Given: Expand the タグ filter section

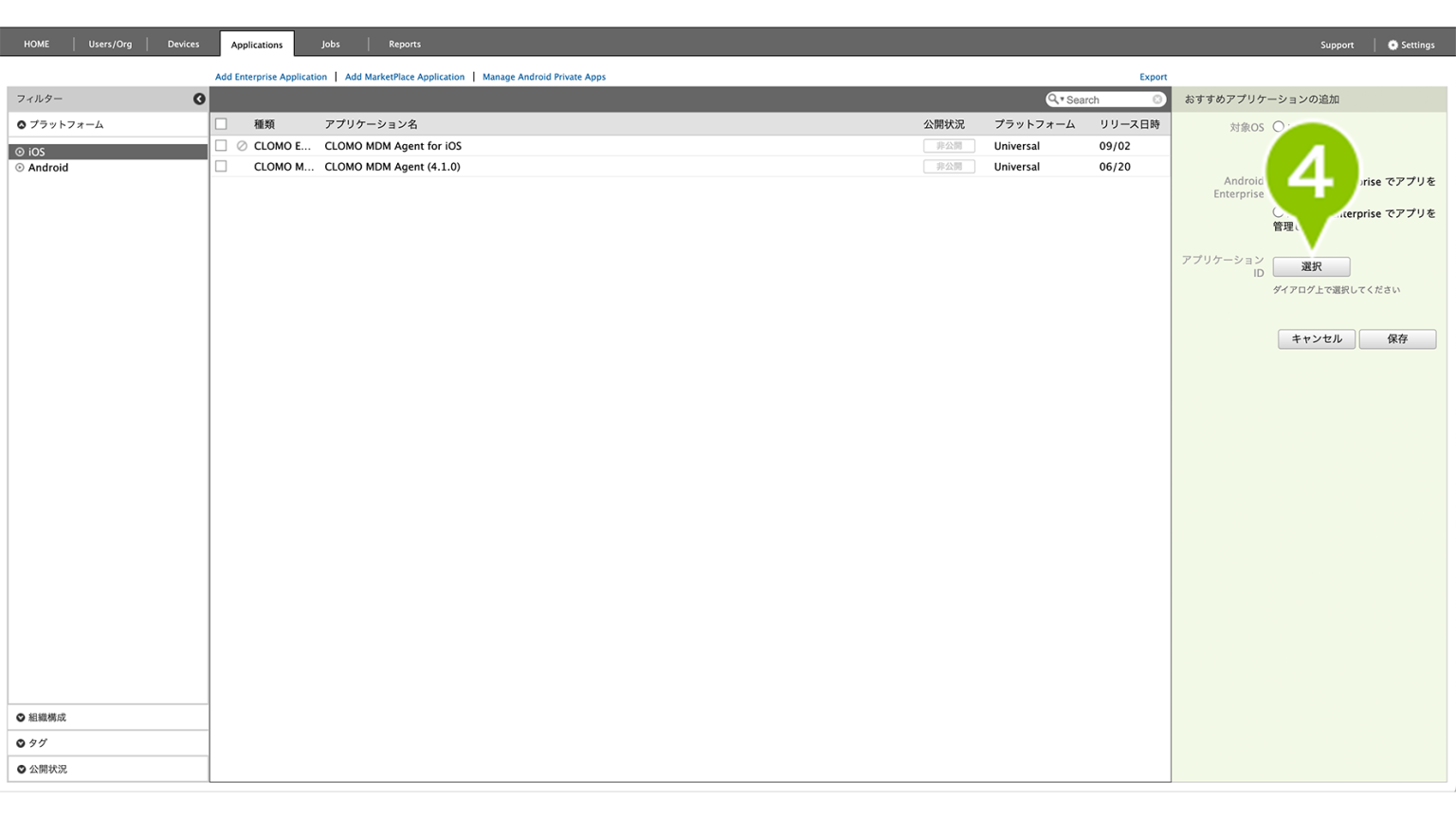Looking at the screenshot, I should [21, 743].
